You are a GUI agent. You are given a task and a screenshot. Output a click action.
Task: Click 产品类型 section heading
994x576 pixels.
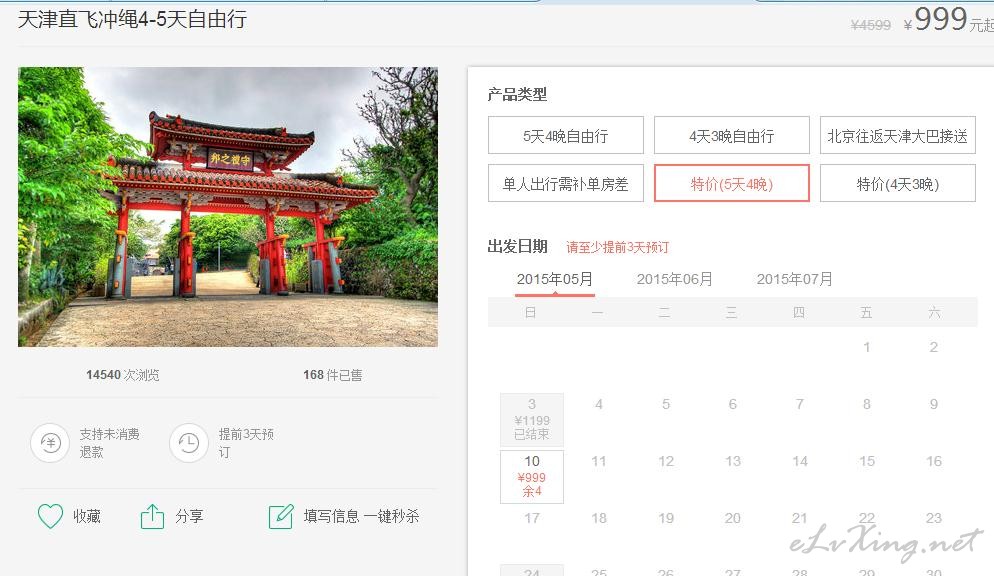point(517,94)
